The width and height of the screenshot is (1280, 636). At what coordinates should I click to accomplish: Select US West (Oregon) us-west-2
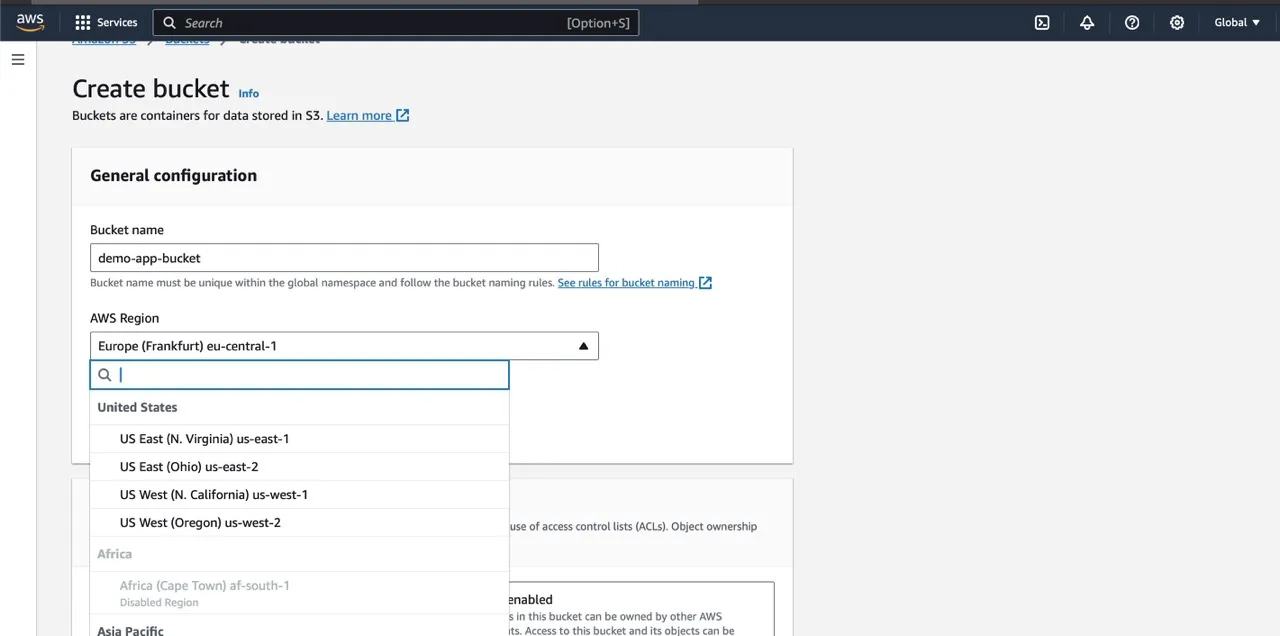click(200, 522)
